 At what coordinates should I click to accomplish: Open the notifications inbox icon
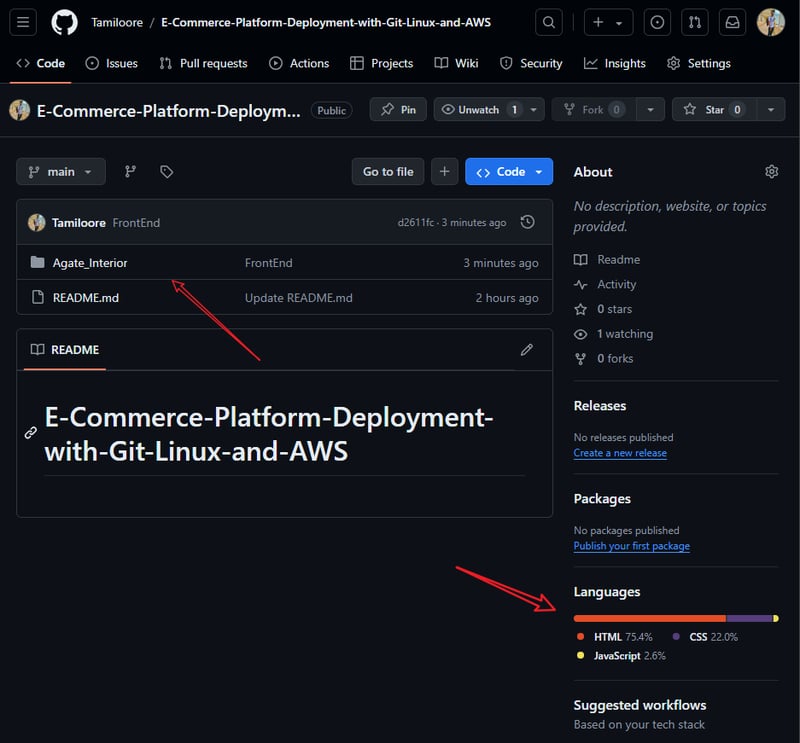tap(732, 22)
